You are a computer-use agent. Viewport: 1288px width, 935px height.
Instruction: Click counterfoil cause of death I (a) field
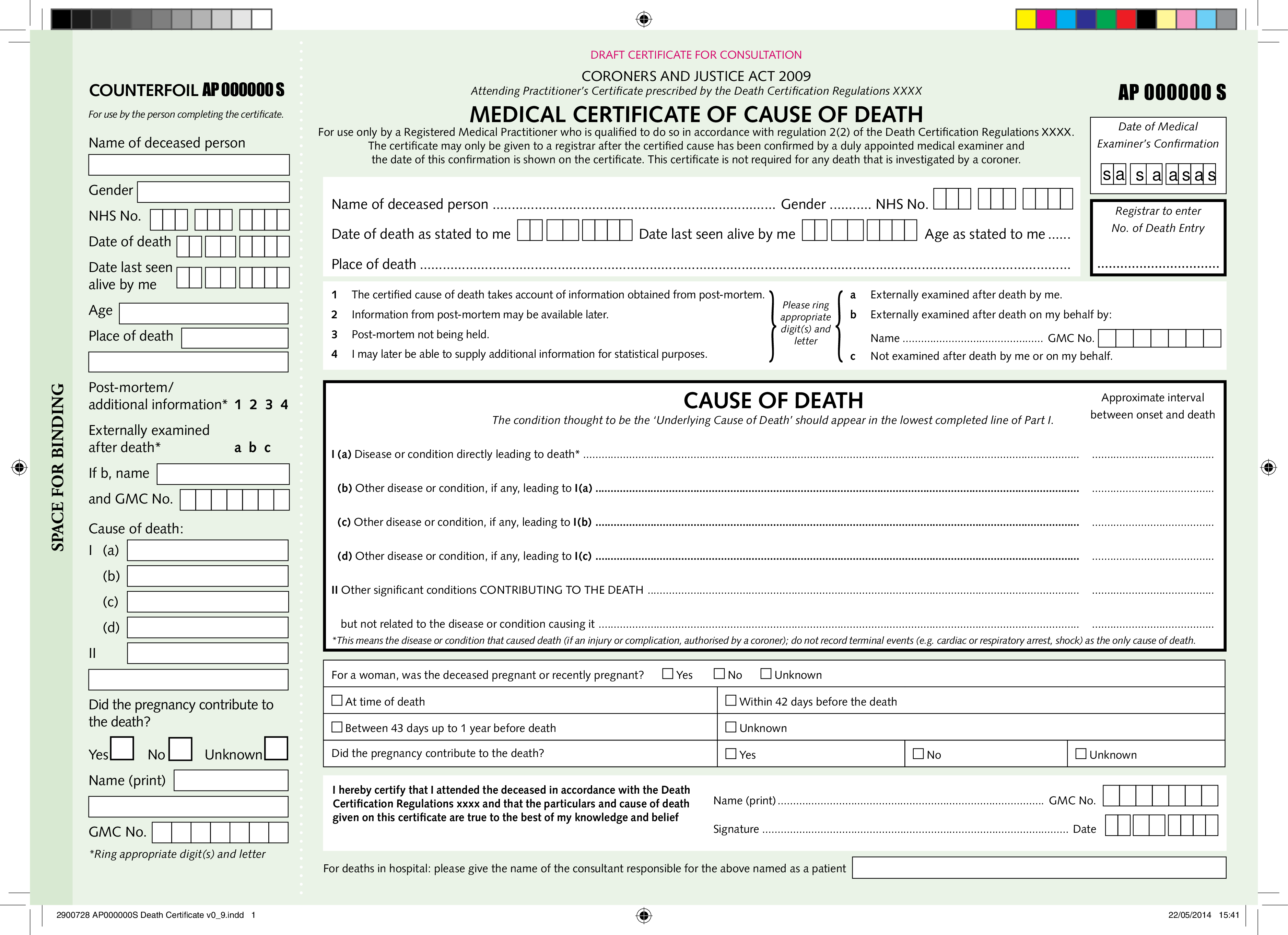pyautogui.click(x=208, y=550)
